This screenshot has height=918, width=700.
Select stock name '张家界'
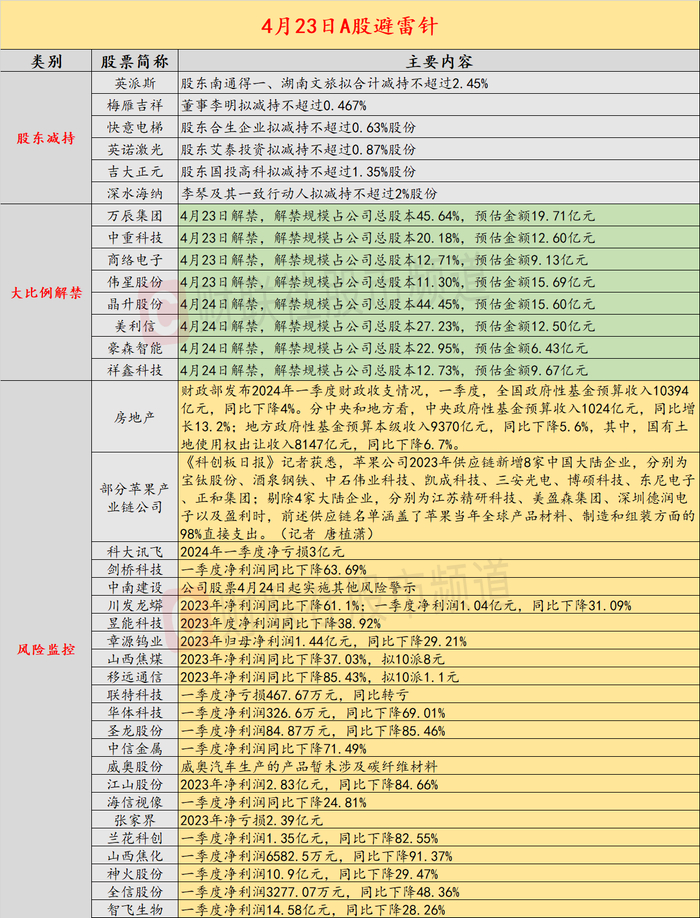coord(135,820)
